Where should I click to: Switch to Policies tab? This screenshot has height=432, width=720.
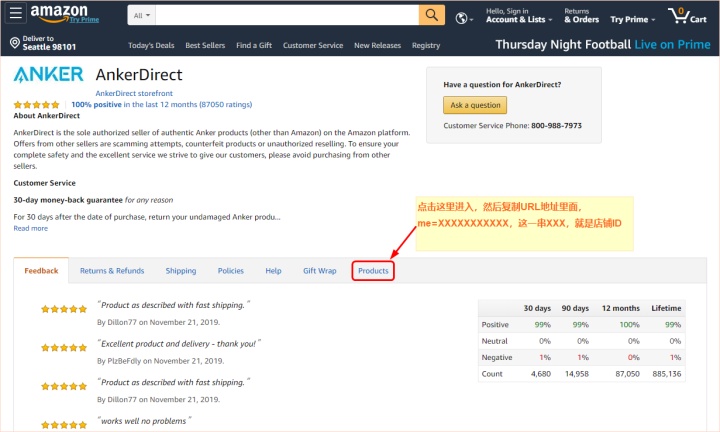pos(231,271)
